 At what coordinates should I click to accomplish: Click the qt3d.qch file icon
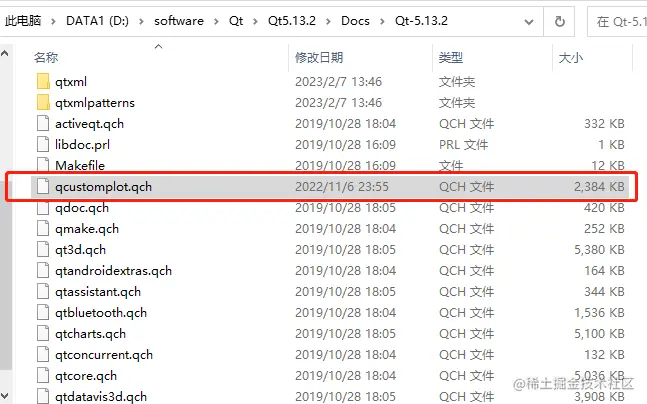tap(43, 250)
